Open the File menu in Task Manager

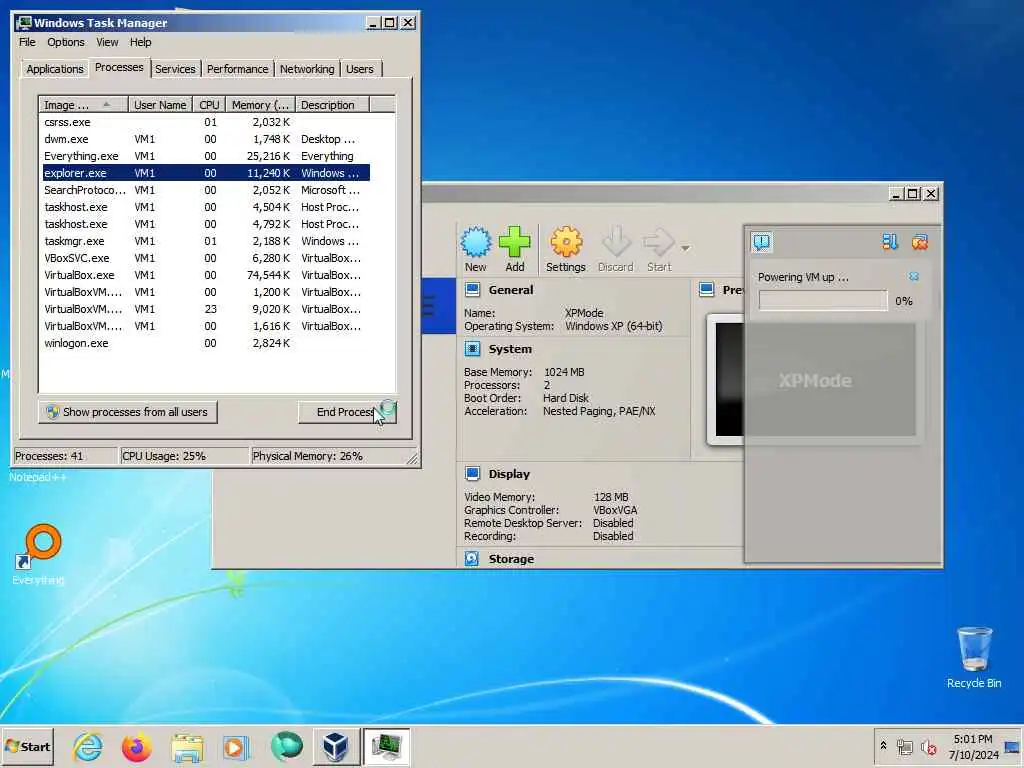pos(27,42)
